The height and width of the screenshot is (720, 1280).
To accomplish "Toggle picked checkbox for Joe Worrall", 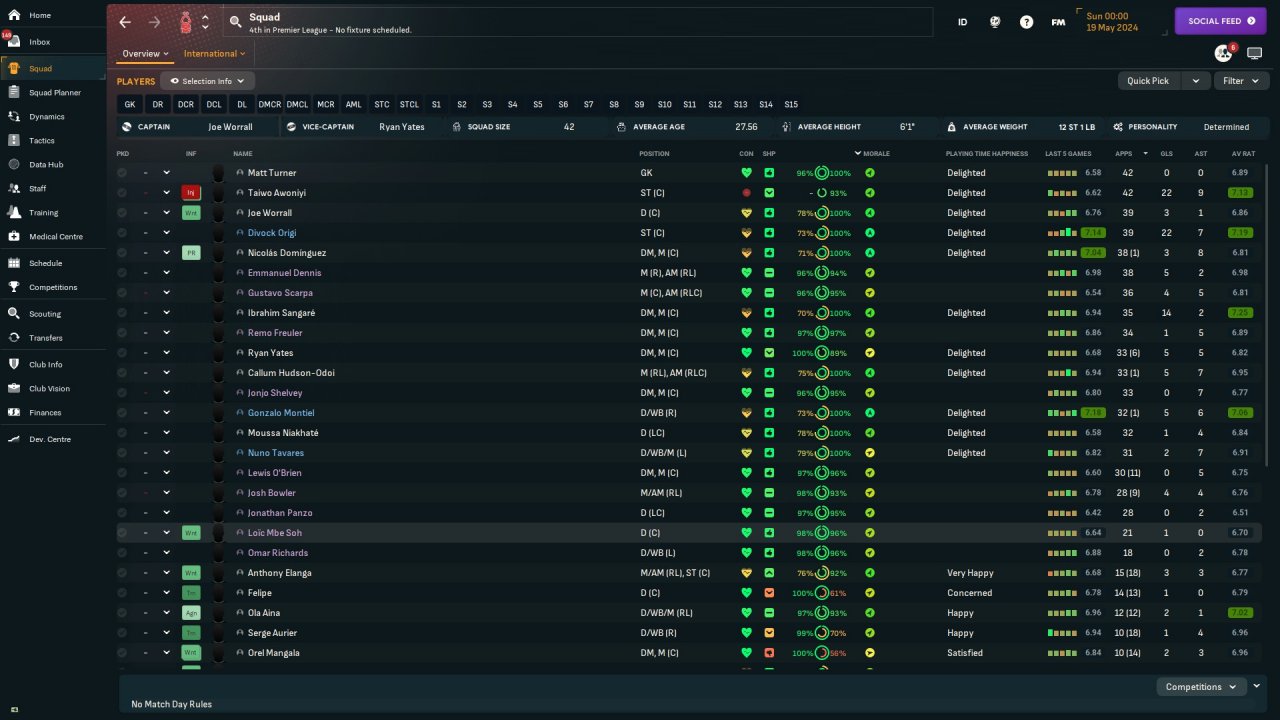I will point(122,213).
